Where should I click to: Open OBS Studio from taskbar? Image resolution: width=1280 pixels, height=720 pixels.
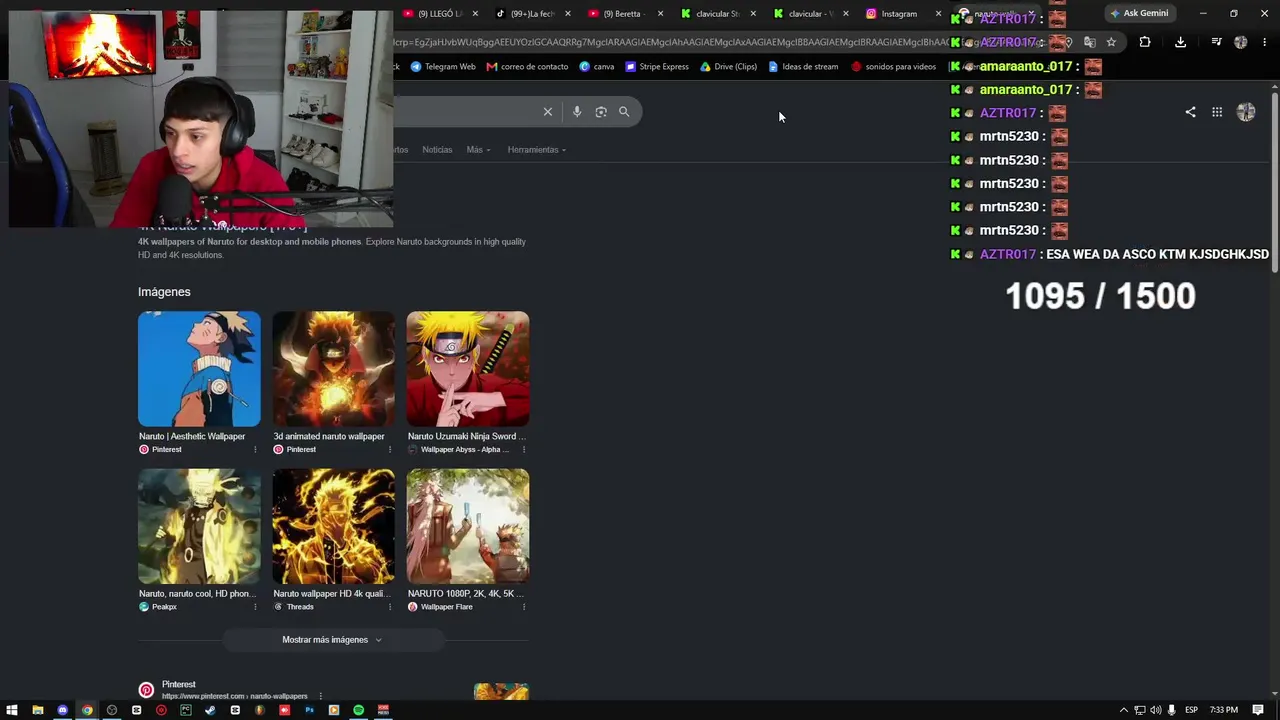(112, 710)
